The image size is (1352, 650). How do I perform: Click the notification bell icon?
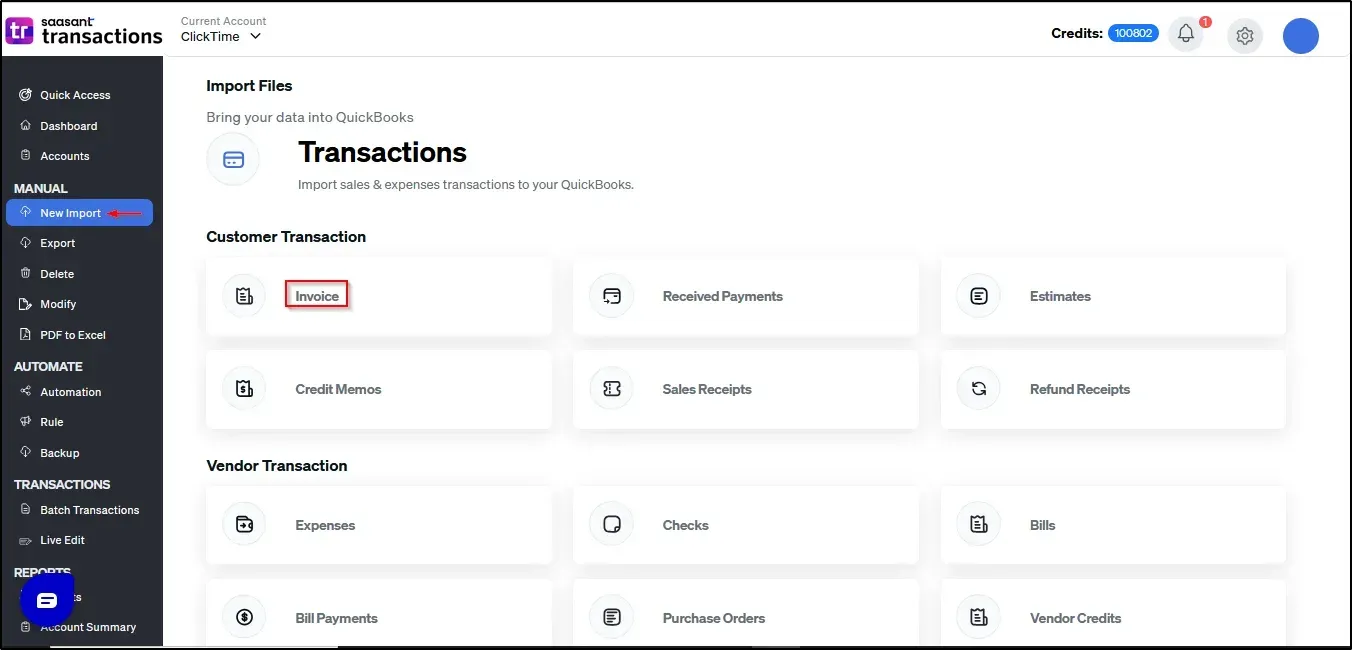pos(1186,35)
